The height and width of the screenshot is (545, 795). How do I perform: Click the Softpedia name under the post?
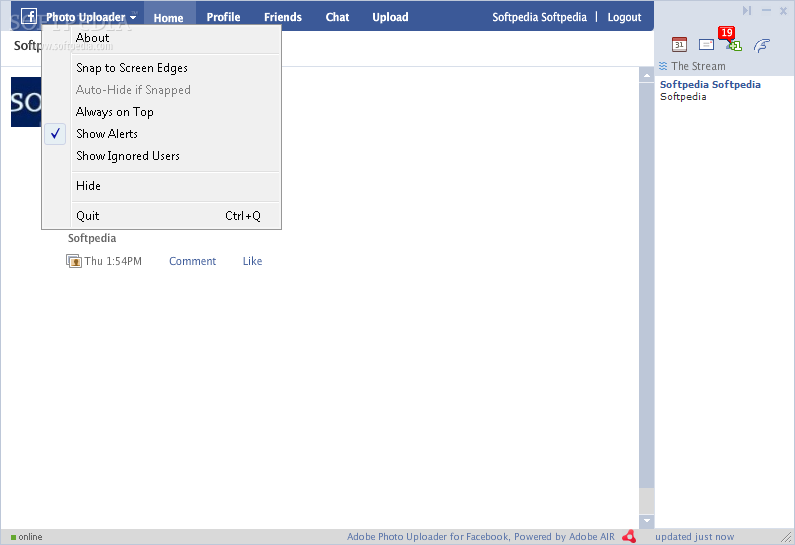click(92, 238)
